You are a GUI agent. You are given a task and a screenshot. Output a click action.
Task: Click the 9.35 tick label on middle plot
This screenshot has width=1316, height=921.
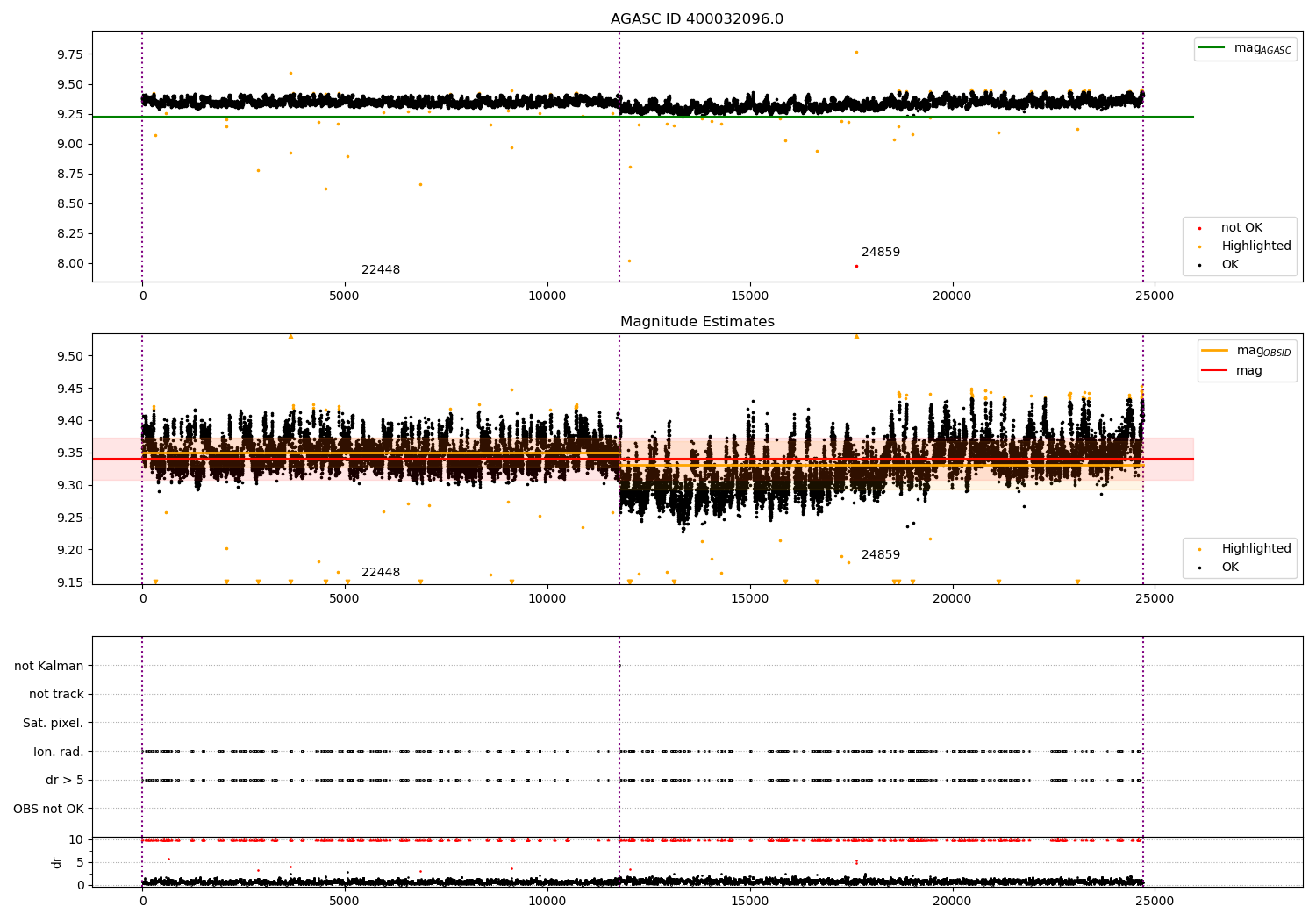[69, 453]
